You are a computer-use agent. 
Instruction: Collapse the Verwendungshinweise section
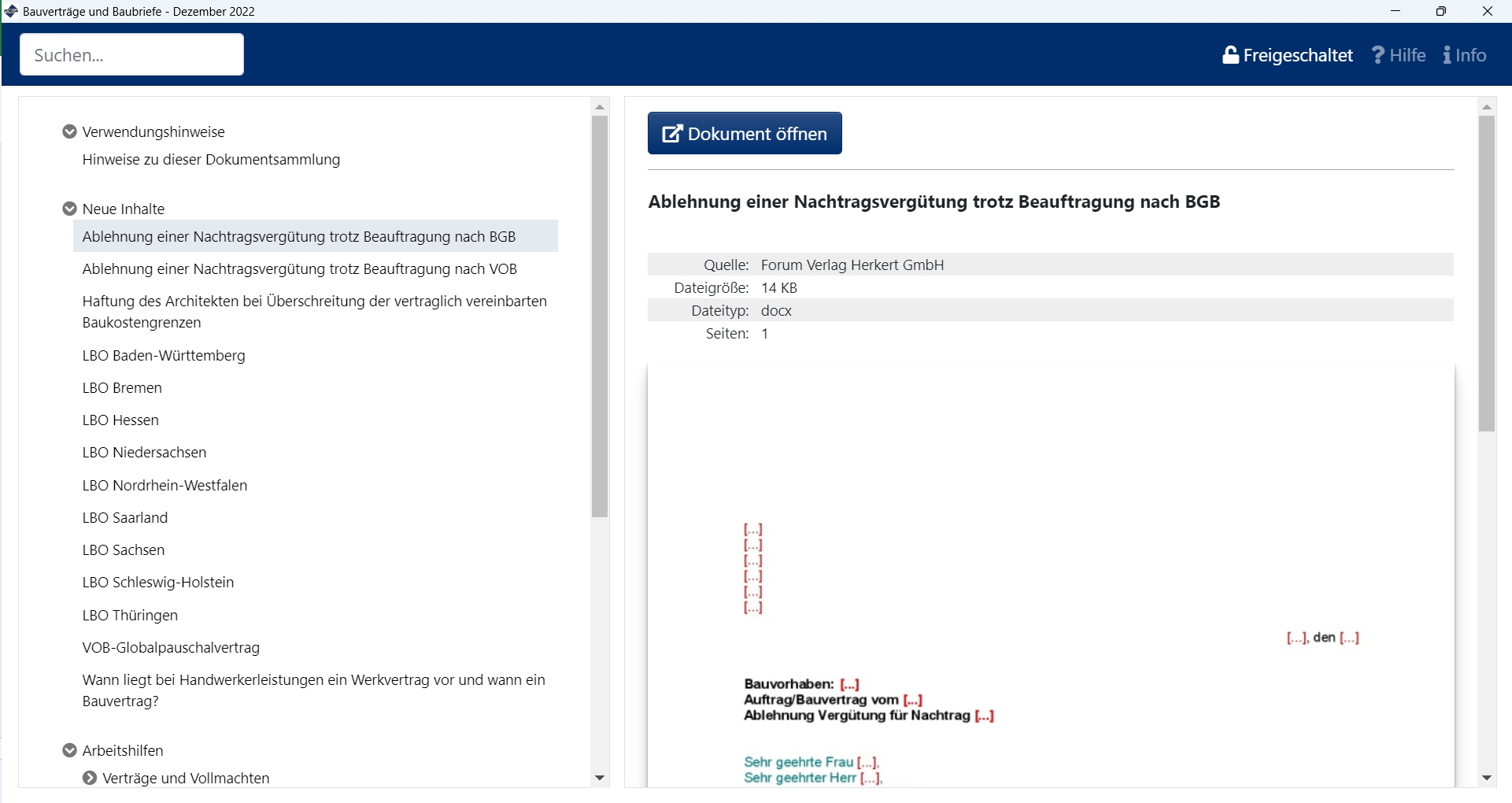69,131
